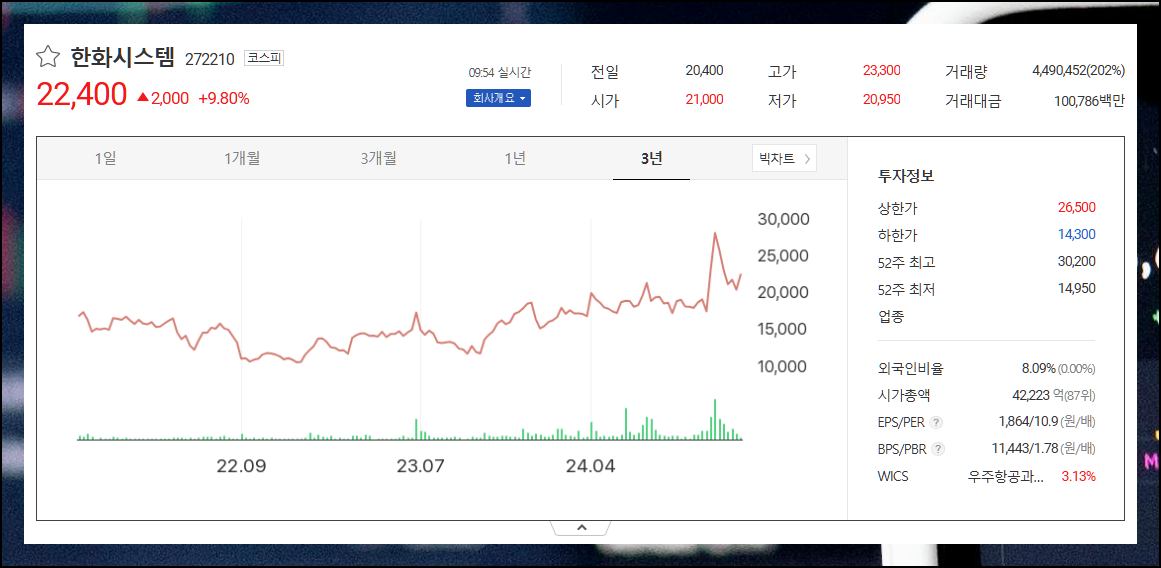Click the 상한가 value 26,500

(1077, 207)
